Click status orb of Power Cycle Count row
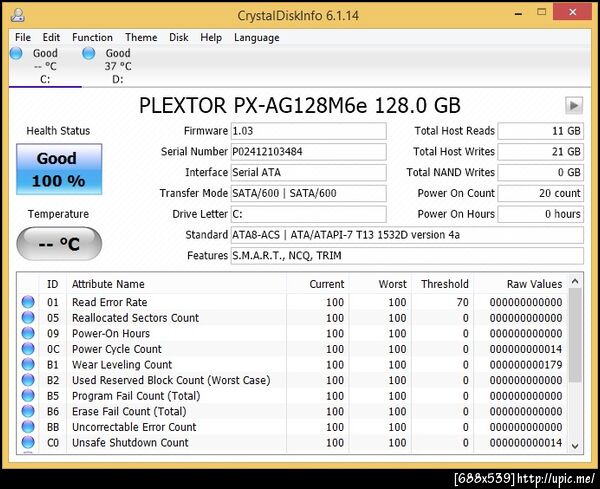Viewport: 600px width, 489px height. pyautogui.click(x=28, y=349)
